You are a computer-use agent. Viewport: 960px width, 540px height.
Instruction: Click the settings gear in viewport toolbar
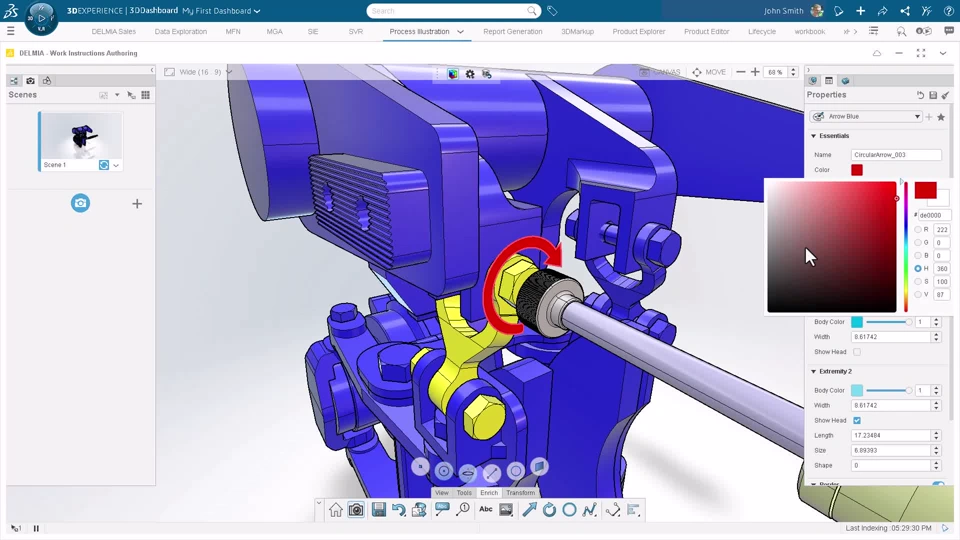pos(470,74)
